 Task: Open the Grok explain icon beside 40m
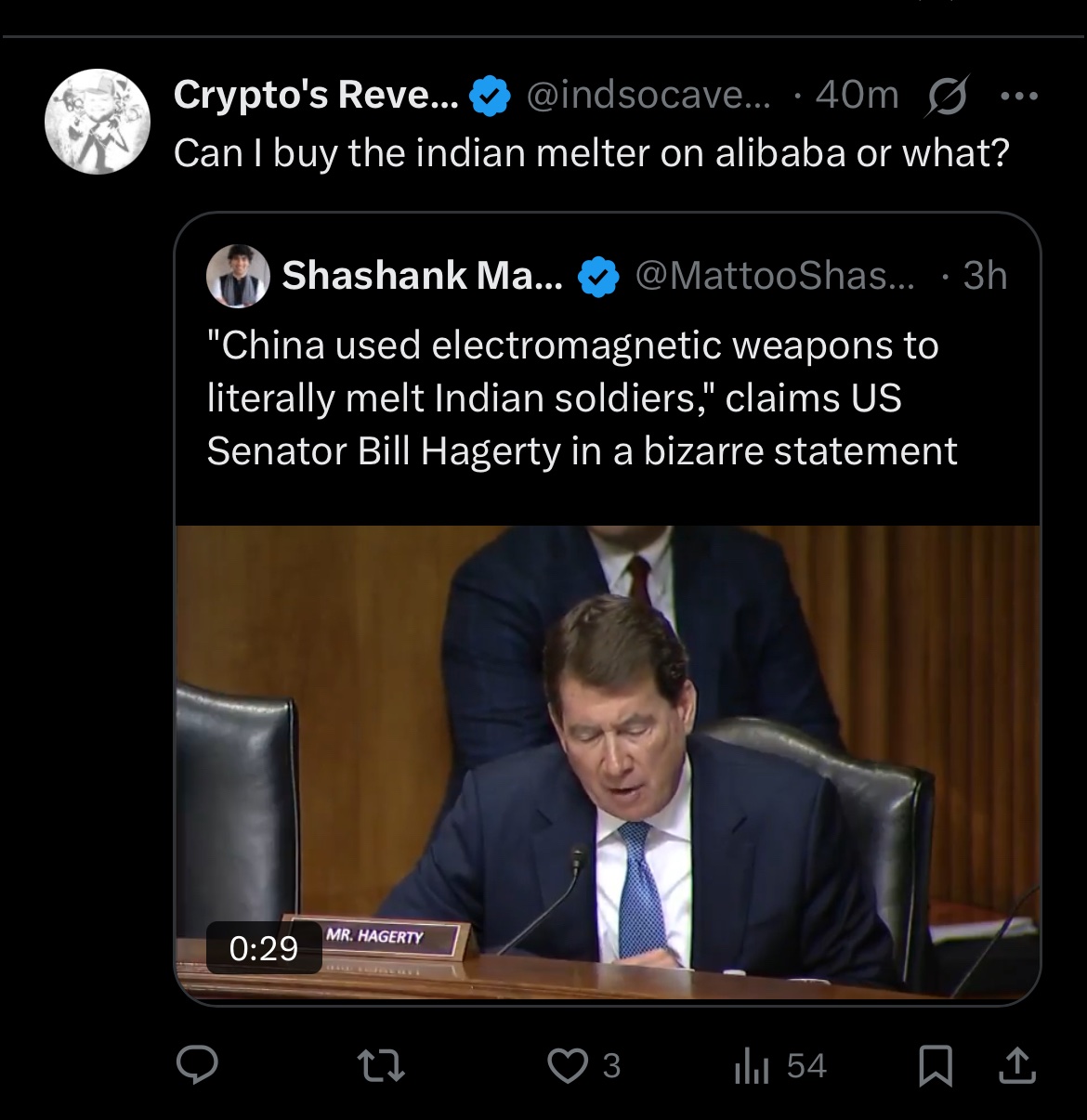pos(946,96)
